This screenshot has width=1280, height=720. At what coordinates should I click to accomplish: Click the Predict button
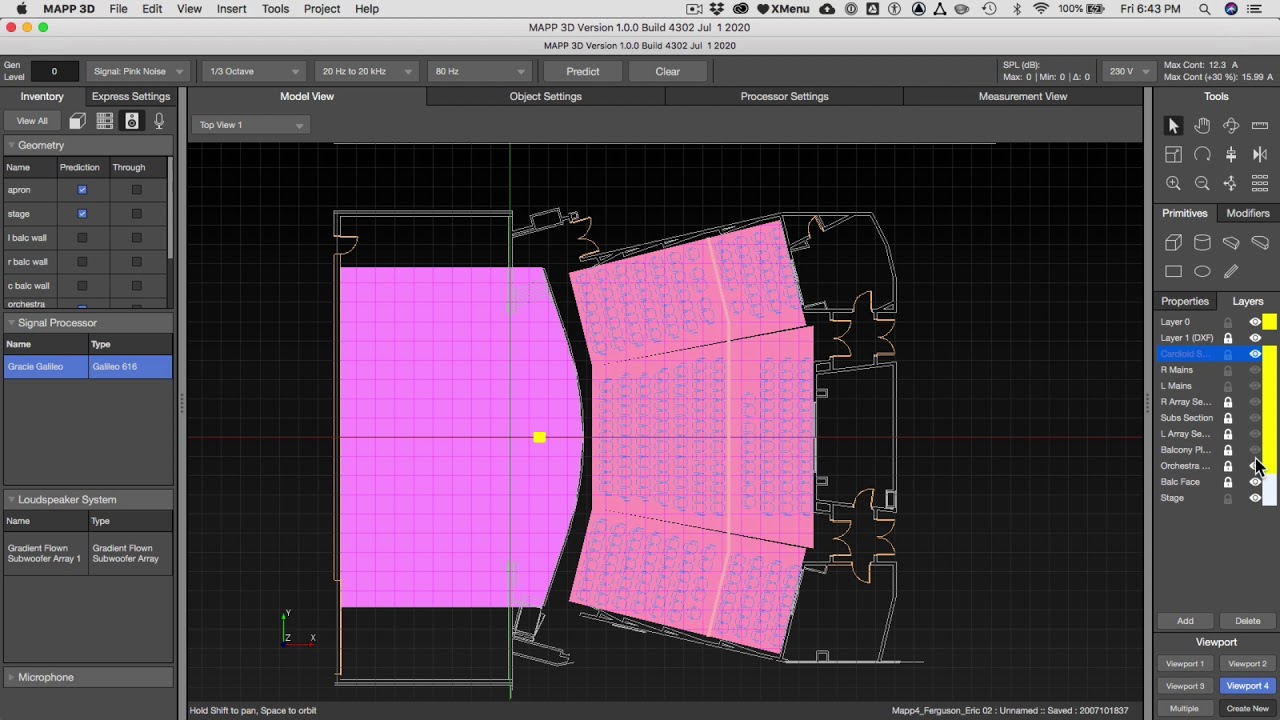tap(583, 72)
